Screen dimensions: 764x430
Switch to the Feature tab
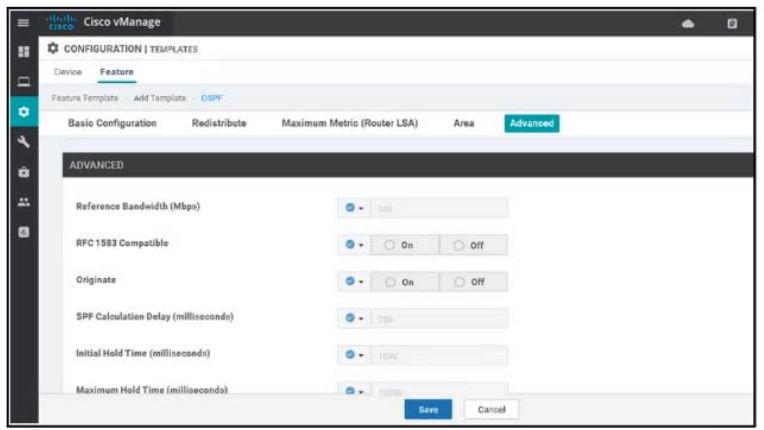pyautogui.click(x=116, y=72)
